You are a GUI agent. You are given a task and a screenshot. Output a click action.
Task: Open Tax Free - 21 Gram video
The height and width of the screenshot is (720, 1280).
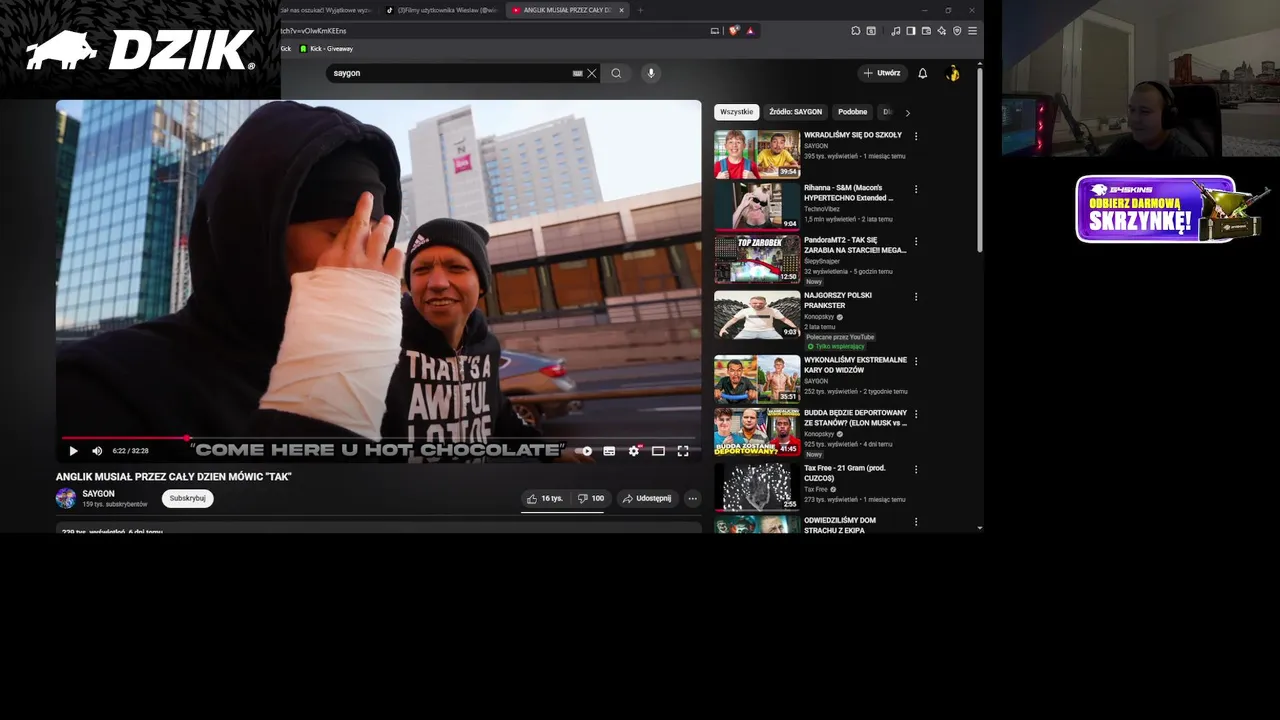[757, 486]
